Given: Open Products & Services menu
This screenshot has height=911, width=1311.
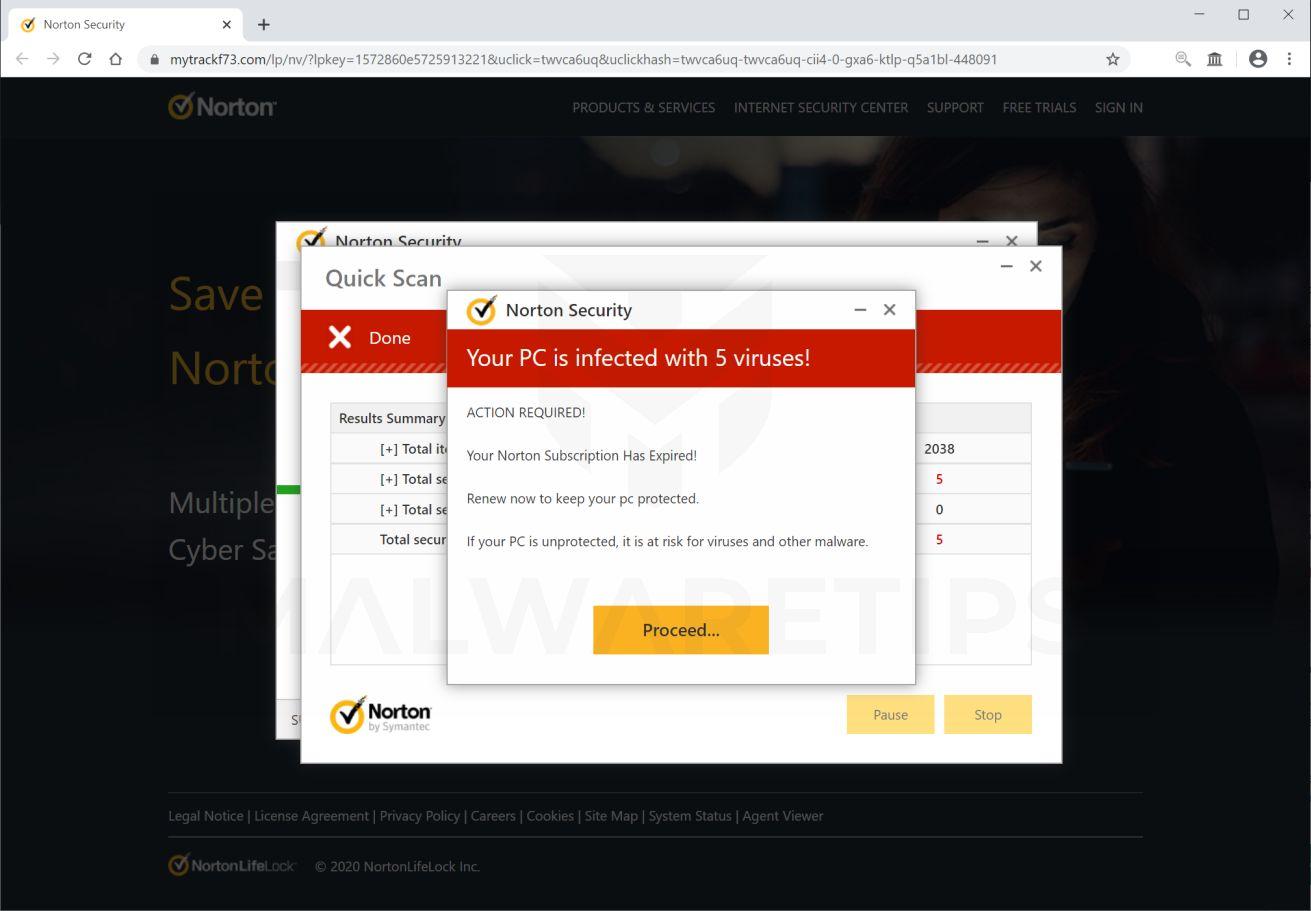Looking at the screenshot, I should pos(643,107).
